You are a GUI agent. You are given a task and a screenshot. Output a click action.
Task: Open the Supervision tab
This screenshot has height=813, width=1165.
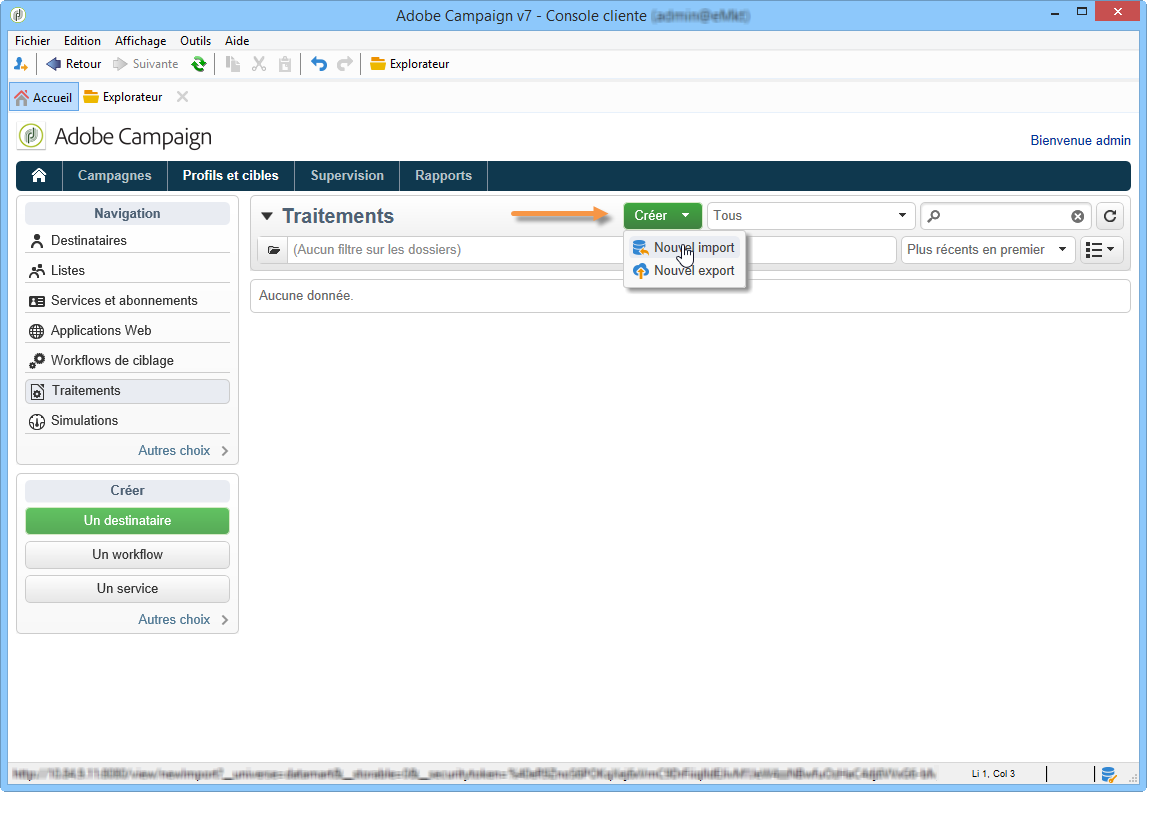coord(347,175)
